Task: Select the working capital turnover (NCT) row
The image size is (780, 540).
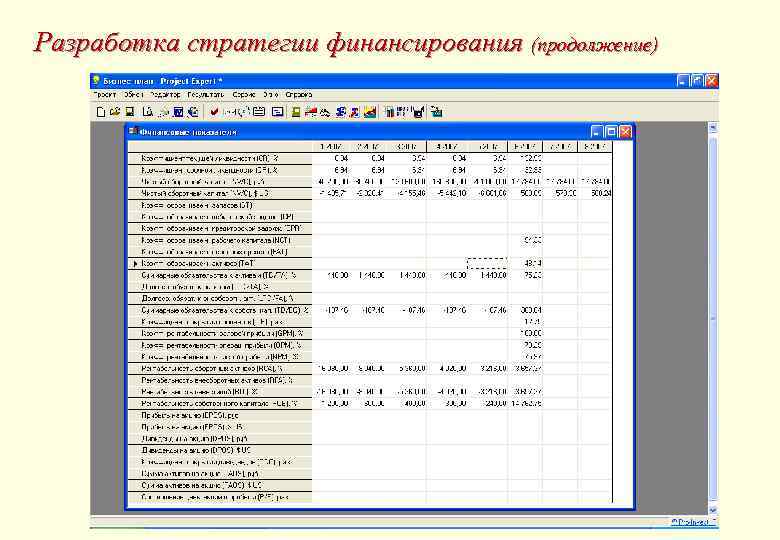Action: (220, 240)
